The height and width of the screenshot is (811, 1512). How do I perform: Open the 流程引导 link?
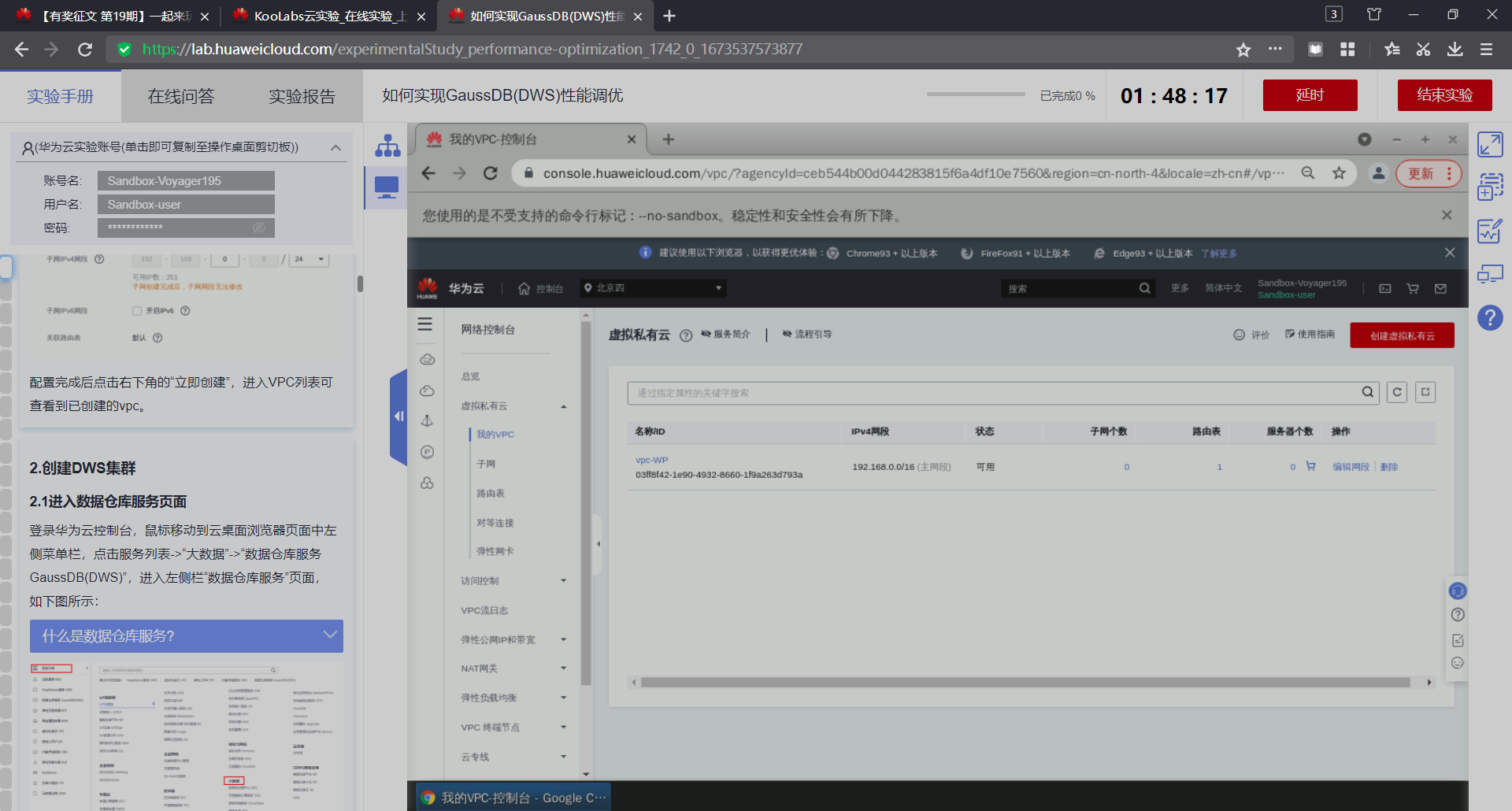point(807,335)
